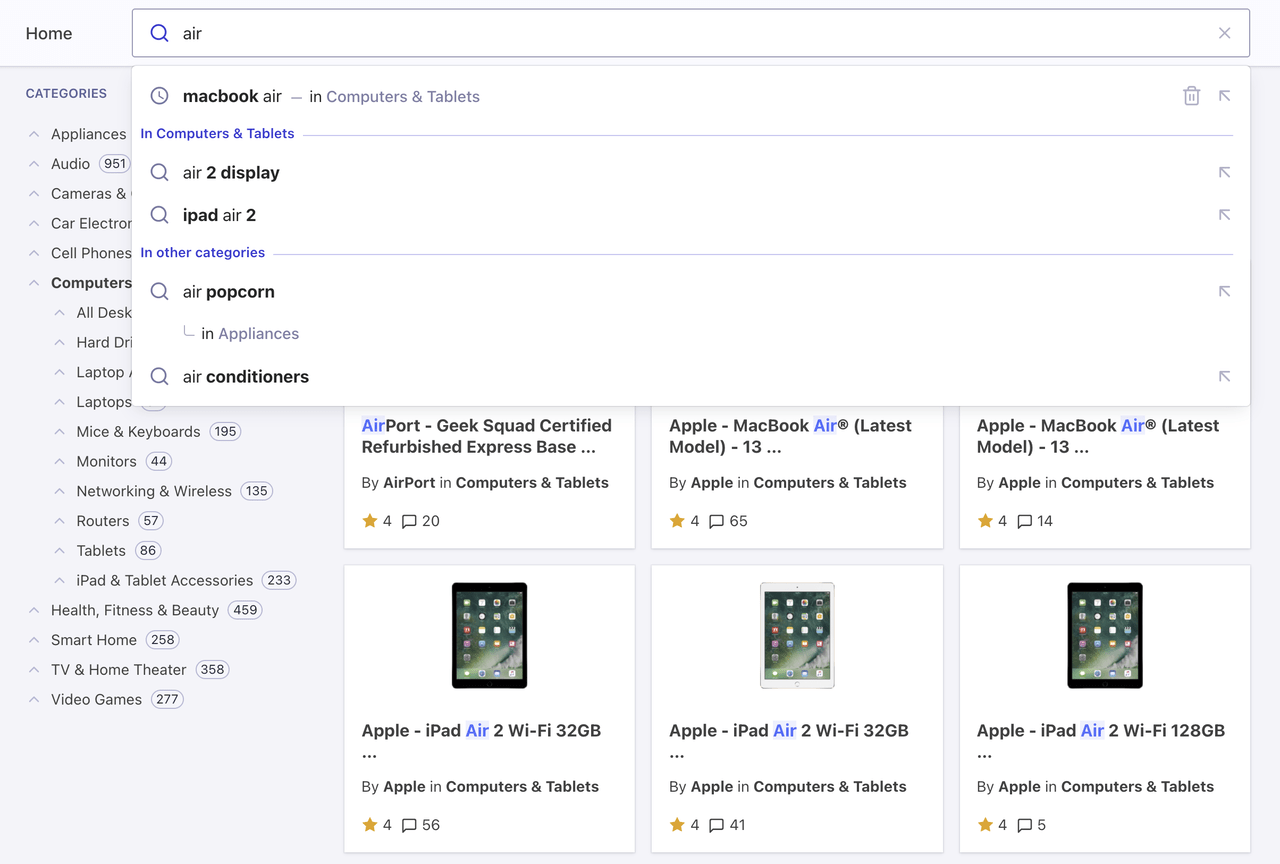Collapse the Video Games category chevron
Image resolution: width=1280 pixels, height=864 pixels.
click(x=33, y=699)
